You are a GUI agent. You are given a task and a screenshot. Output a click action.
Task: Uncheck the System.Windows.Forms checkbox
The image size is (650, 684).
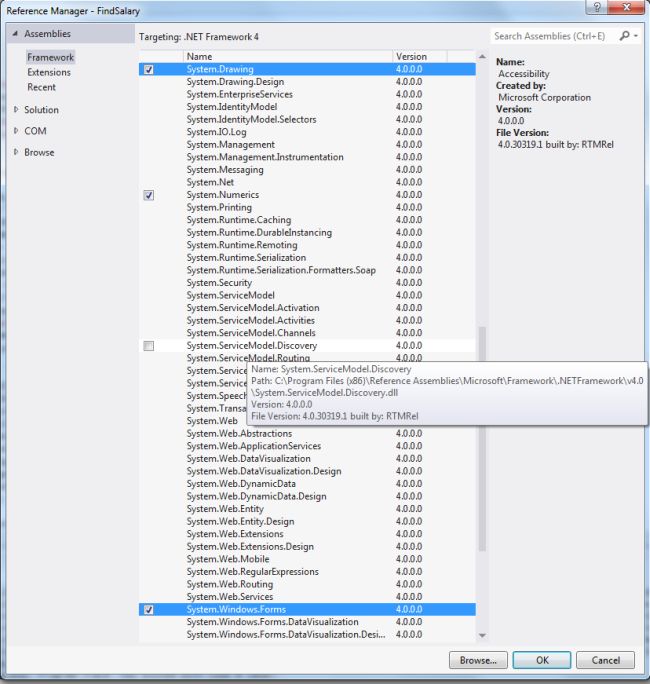click(148, 609)
